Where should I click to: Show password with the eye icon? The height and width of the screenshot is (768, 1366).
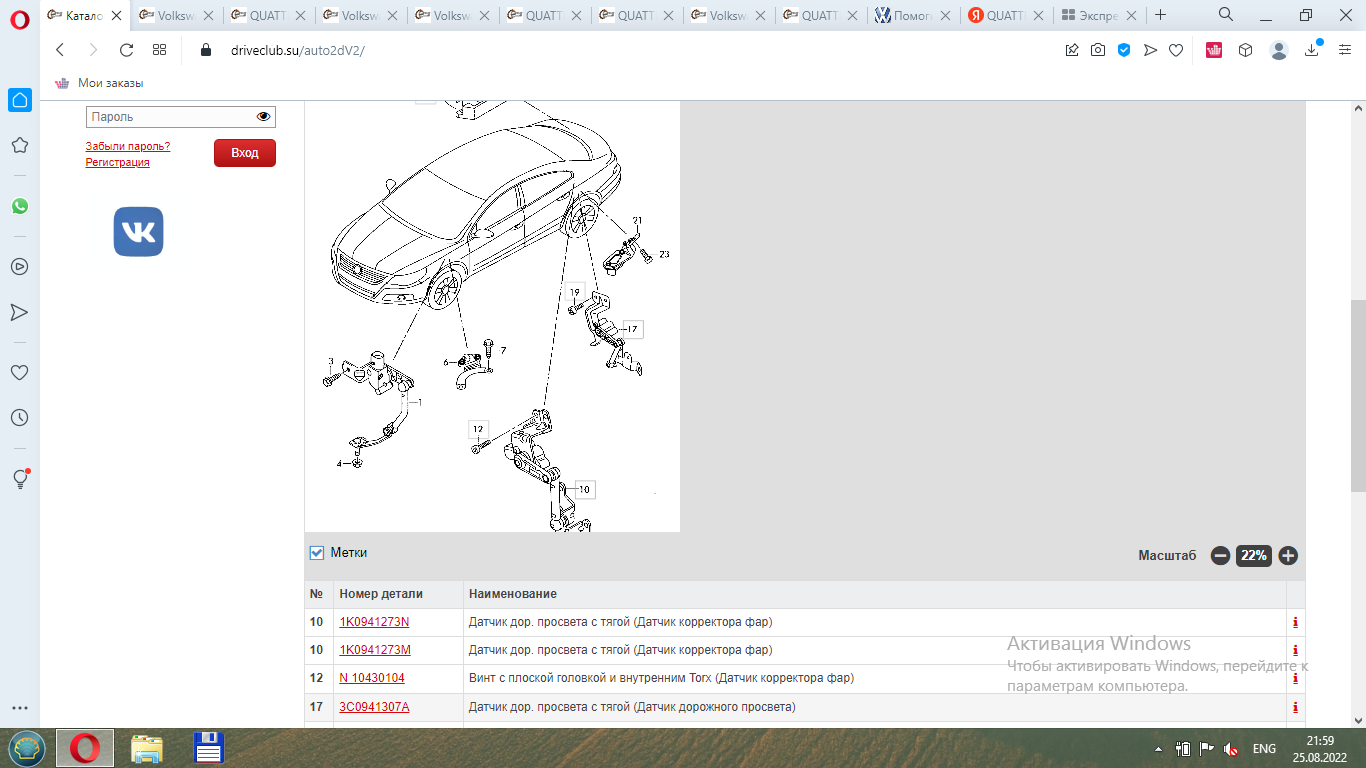(x=263, y=117)
